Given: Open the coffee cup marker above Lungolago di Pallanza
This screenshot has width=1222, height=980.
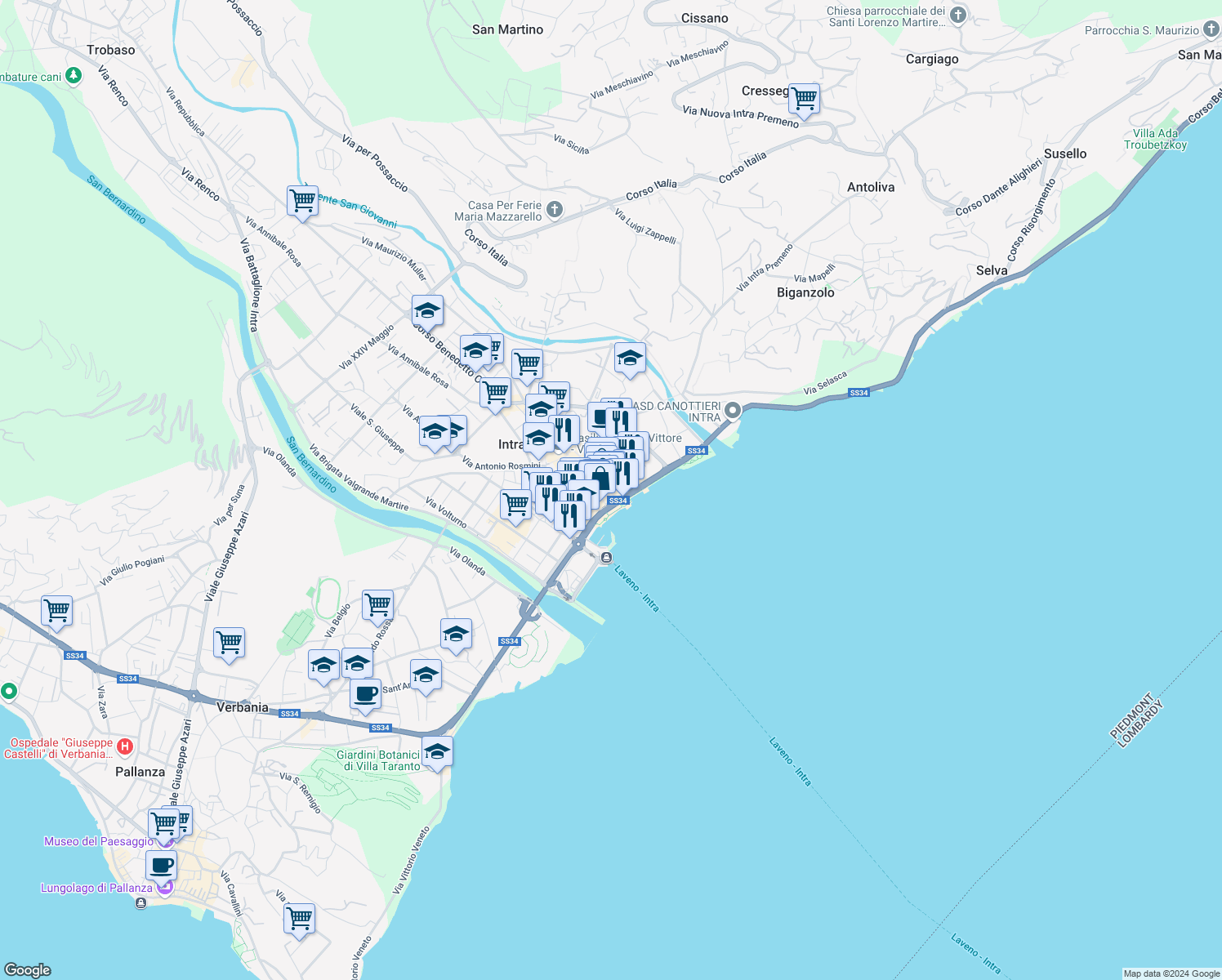Looking at the screenshot, I should pyautogui.click(x=161, y=866).
